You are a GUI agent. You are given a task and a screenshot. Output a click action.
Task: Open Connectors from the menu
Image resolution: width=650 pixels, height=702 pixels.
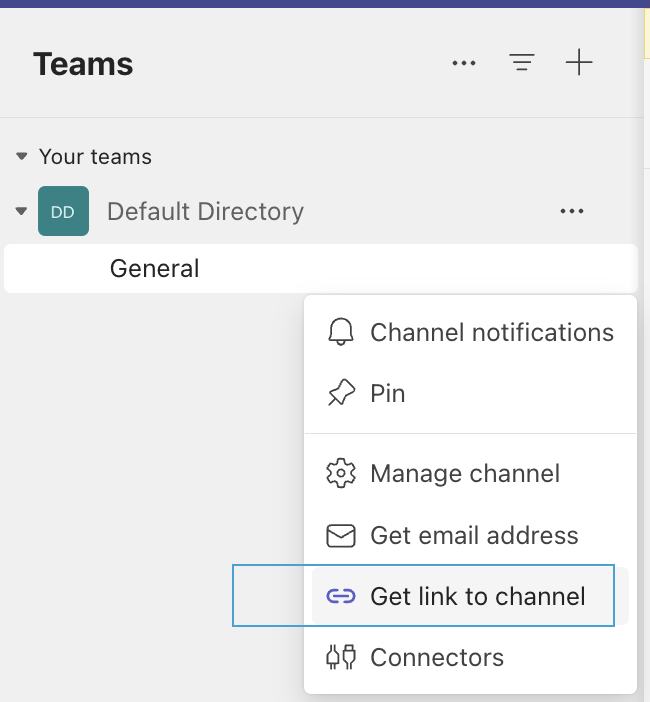[470, 657]
